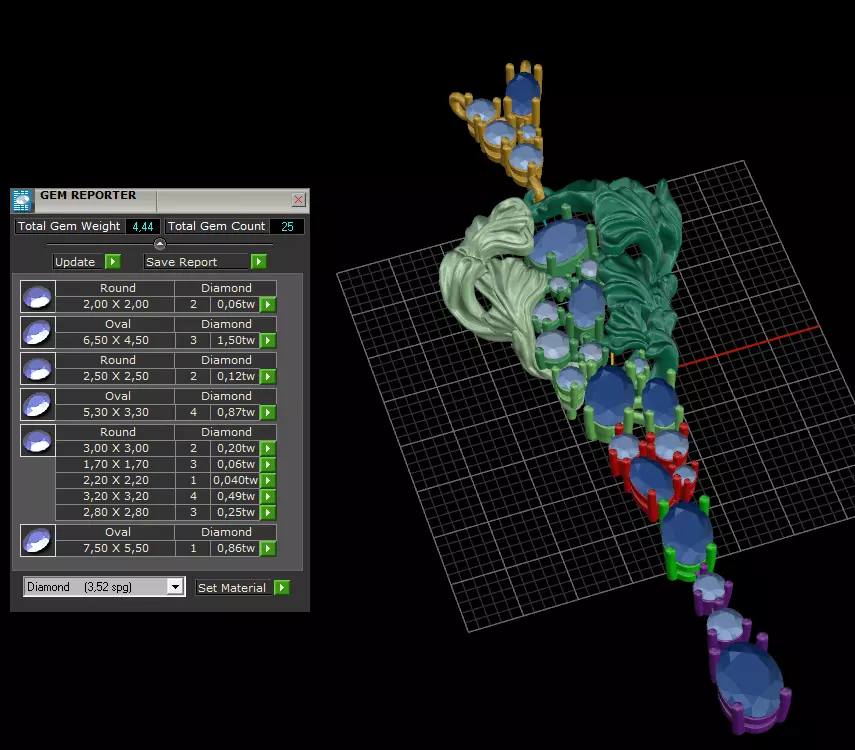Click the 5,30 X 3,30 size cell
Image resolution: width=855 pixels, height=750 pixels.
[116, 412]
